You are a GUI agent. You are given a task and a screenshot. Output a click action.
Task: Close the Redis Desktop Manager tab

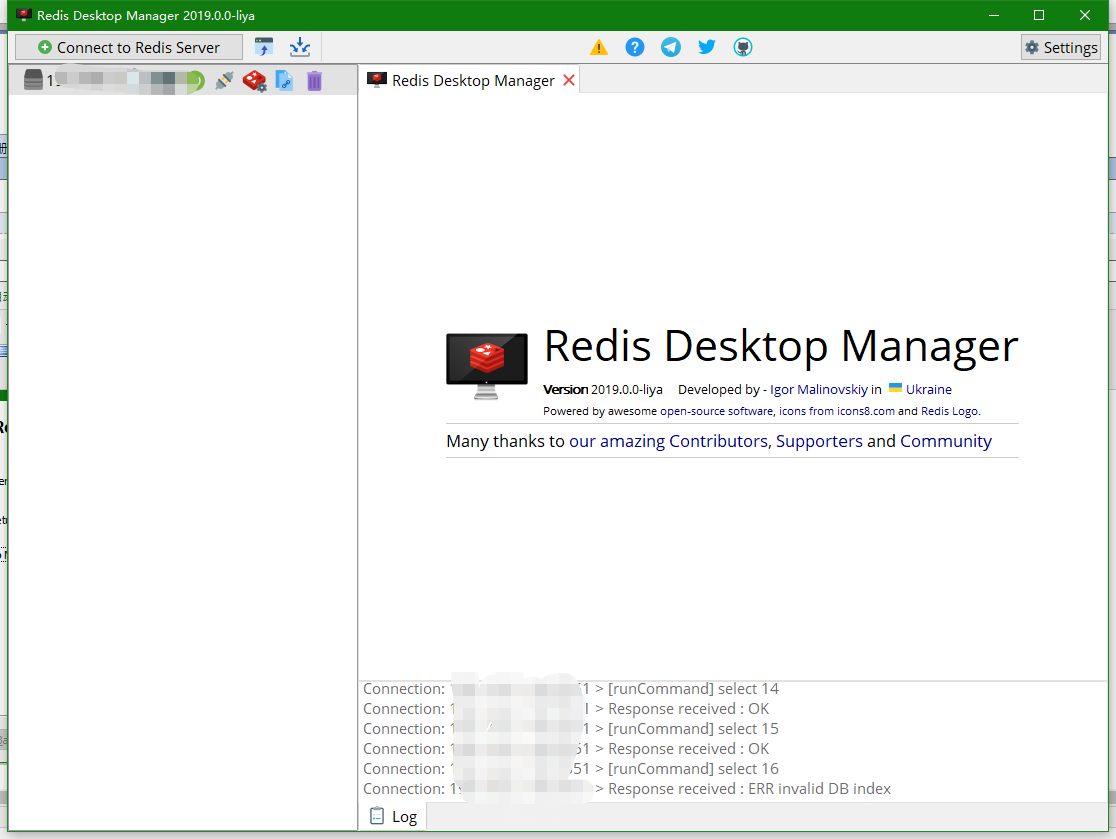pos(569,79)
